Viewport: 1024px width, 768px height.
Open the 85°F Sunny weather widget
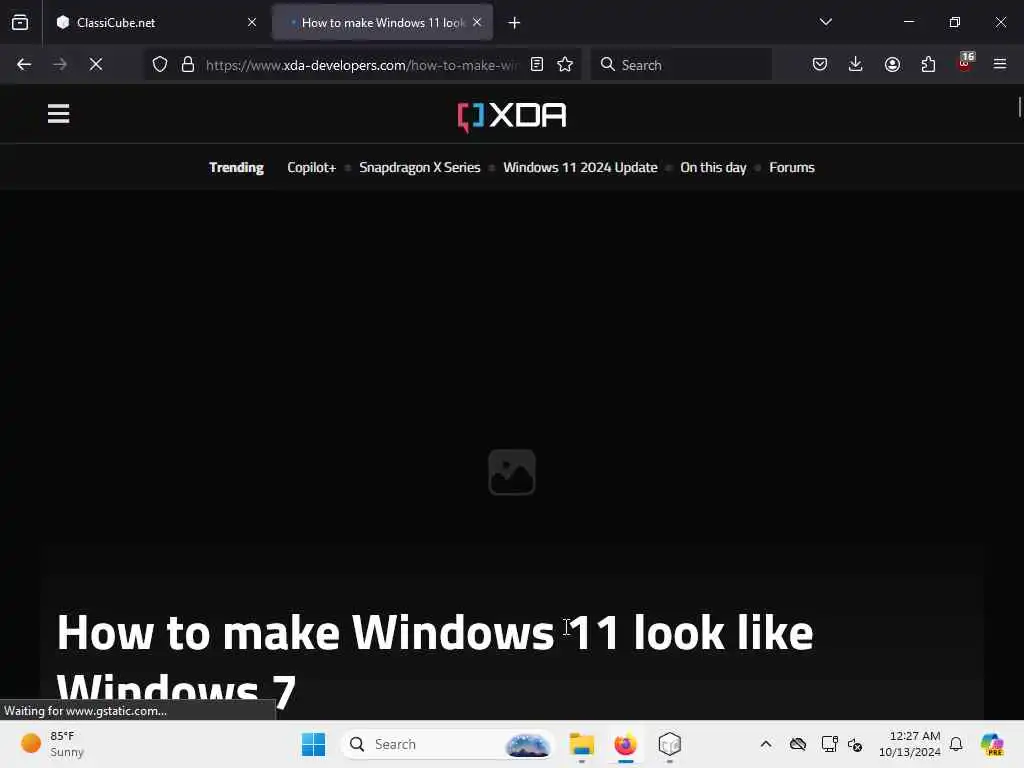pos(53,744)
